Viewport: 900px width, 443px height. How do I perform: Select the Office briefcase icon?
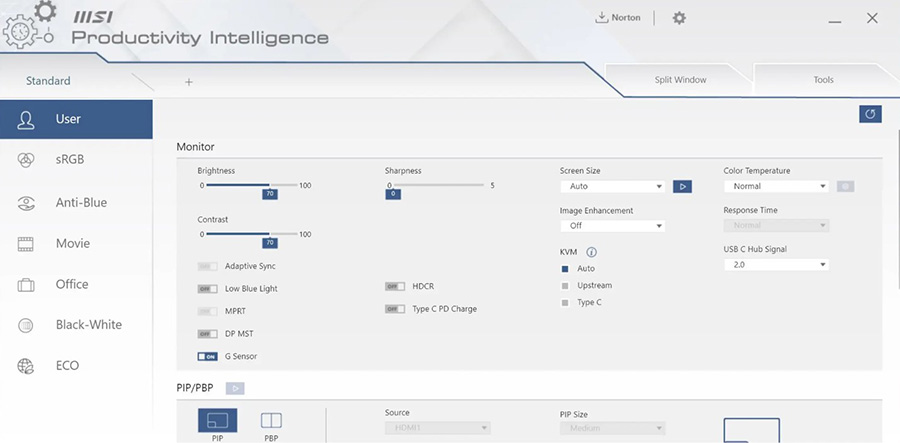tap(26, 285)
